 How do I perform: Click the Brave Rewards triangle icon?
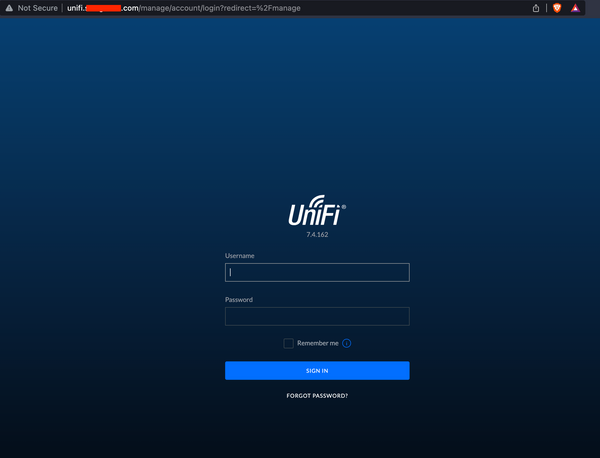[x=576, y=8]
